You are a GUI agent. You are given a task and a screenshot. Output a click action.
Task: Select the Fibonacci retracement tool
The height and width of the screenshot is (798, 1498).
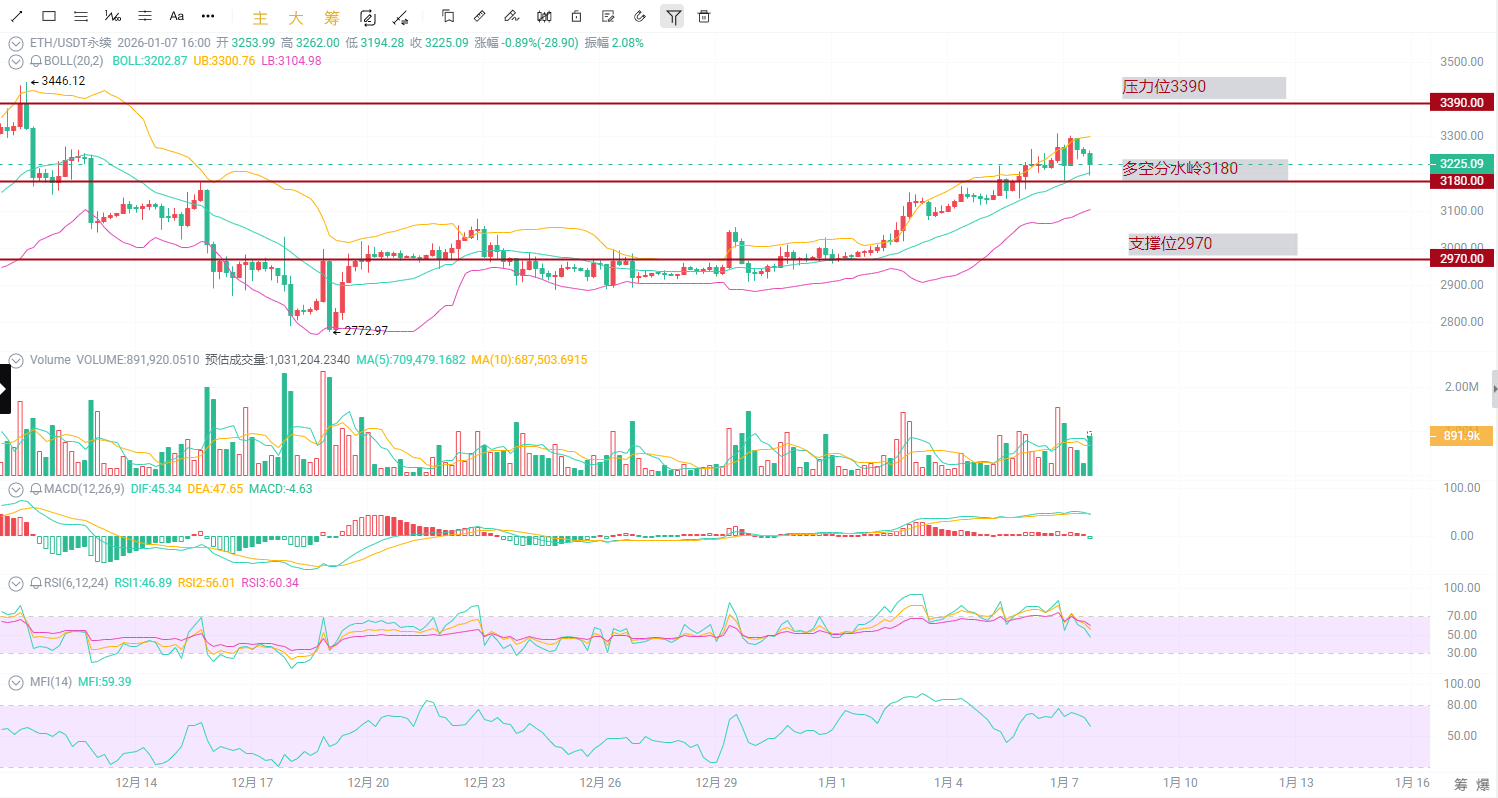click(x=113, y=16)
